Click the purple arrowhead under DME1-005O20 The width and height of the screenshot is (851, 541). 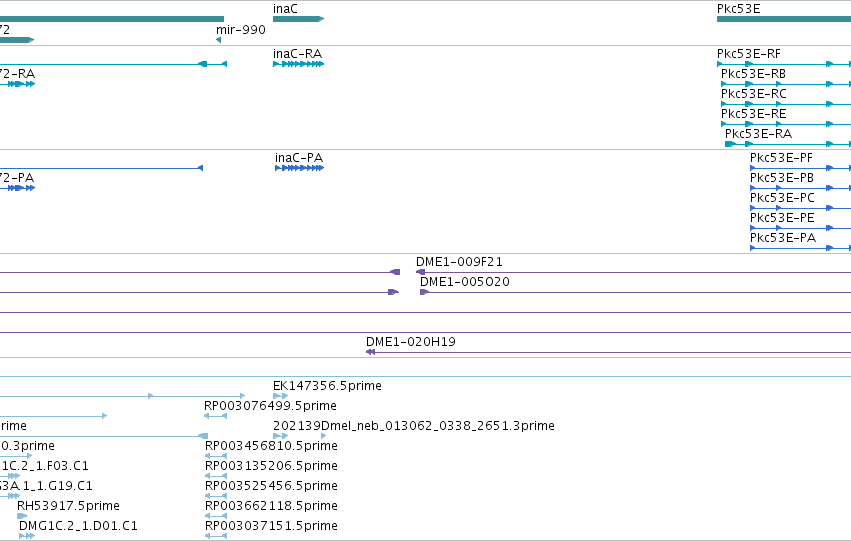[x=424, y=292]
